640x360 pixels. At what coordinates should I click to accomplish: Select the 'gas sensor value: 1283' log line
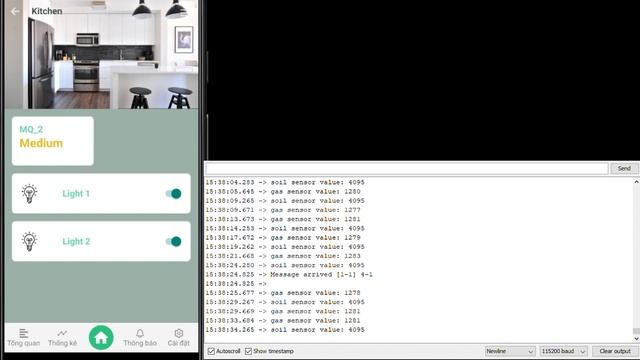(x=283, y=256)
